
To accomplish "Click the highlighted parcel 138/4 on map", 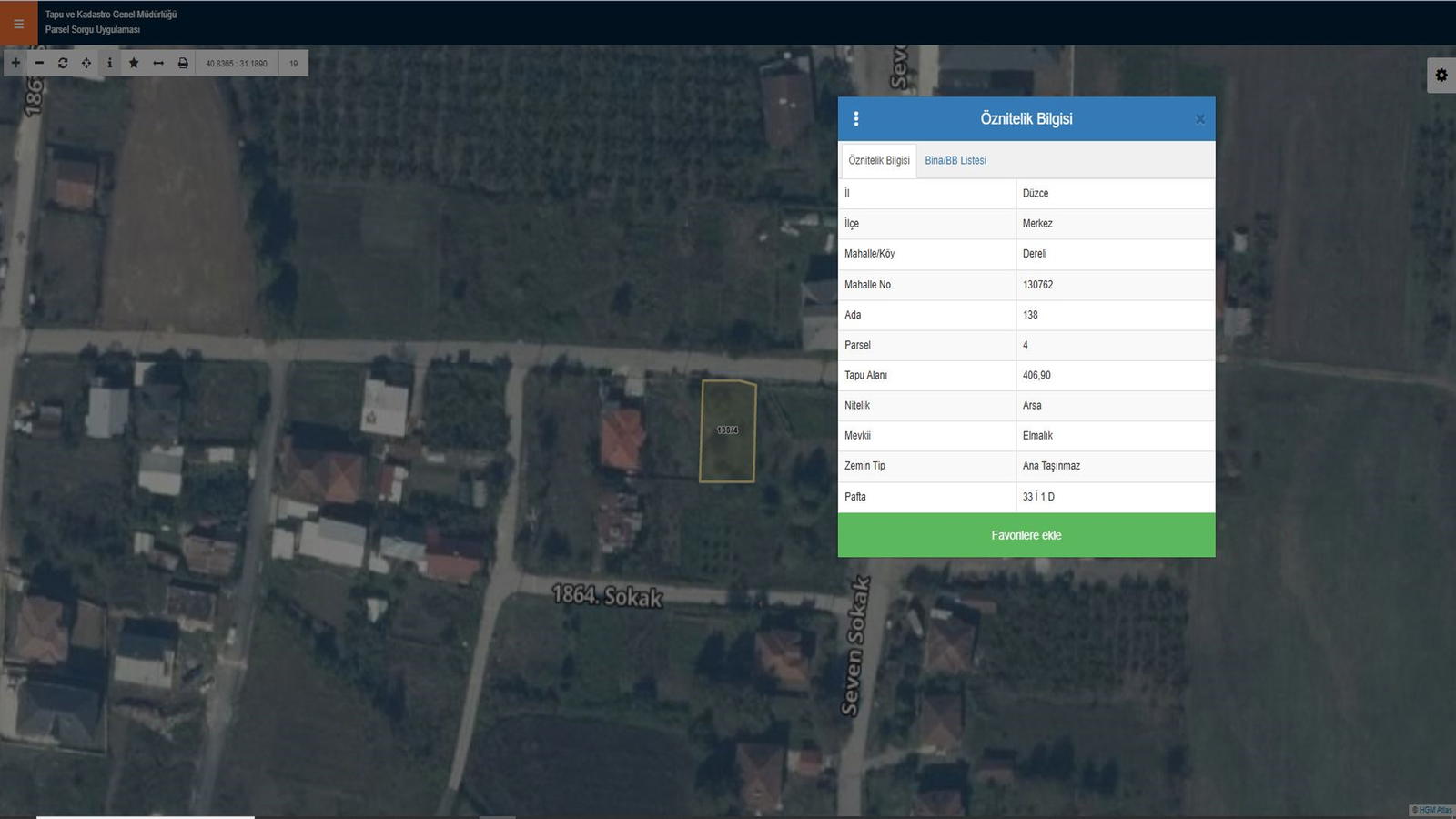I will click(727, 430).
